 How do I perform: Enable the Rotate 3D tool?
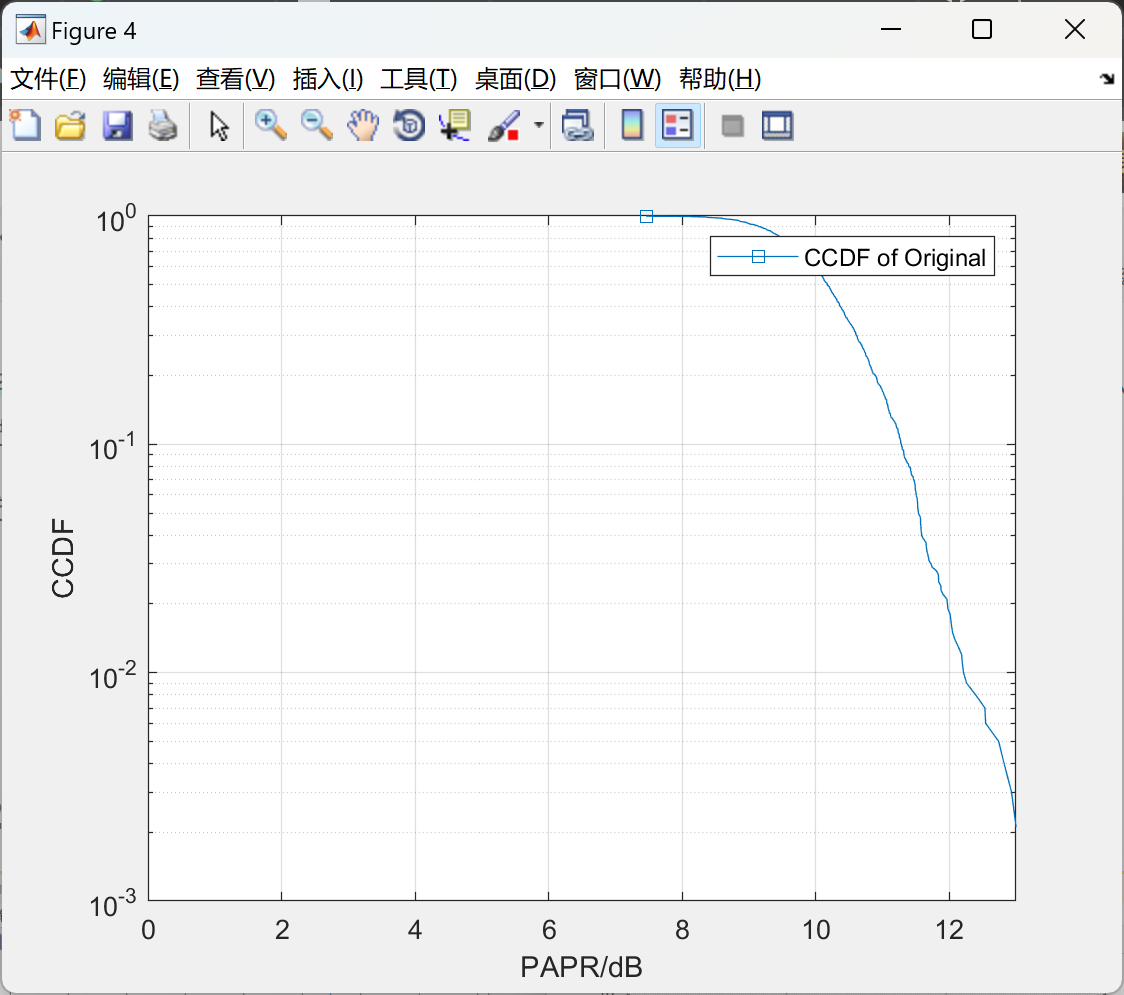[x=409, y=125]
